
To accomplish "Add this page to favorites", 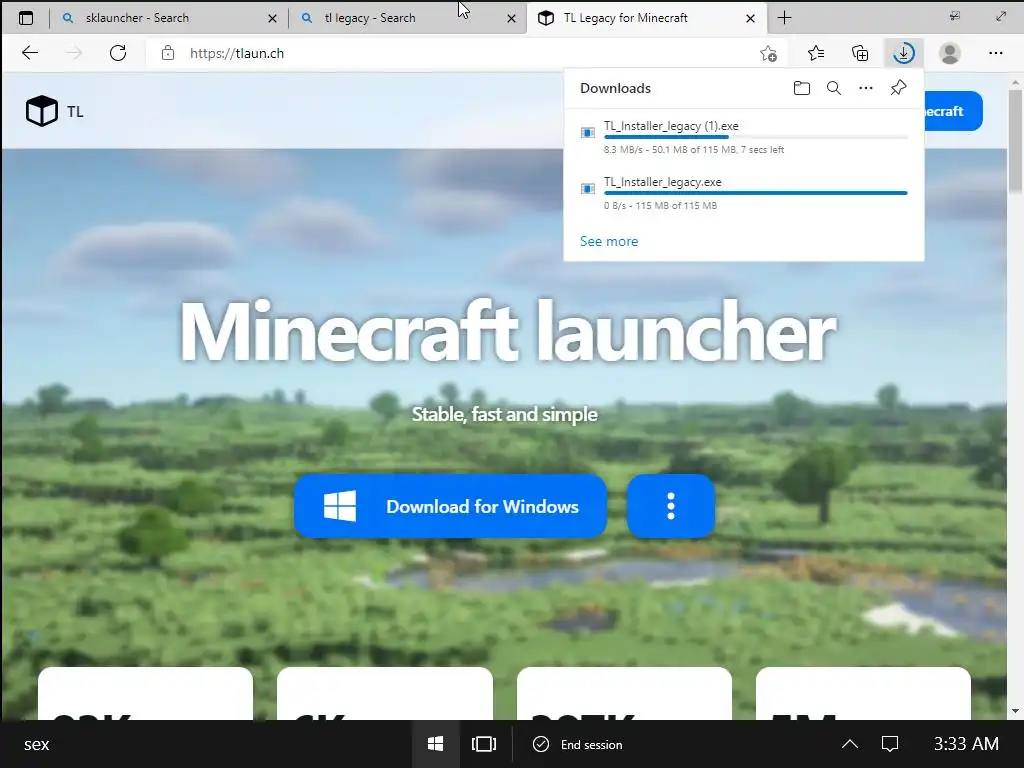I will point(769,54).
